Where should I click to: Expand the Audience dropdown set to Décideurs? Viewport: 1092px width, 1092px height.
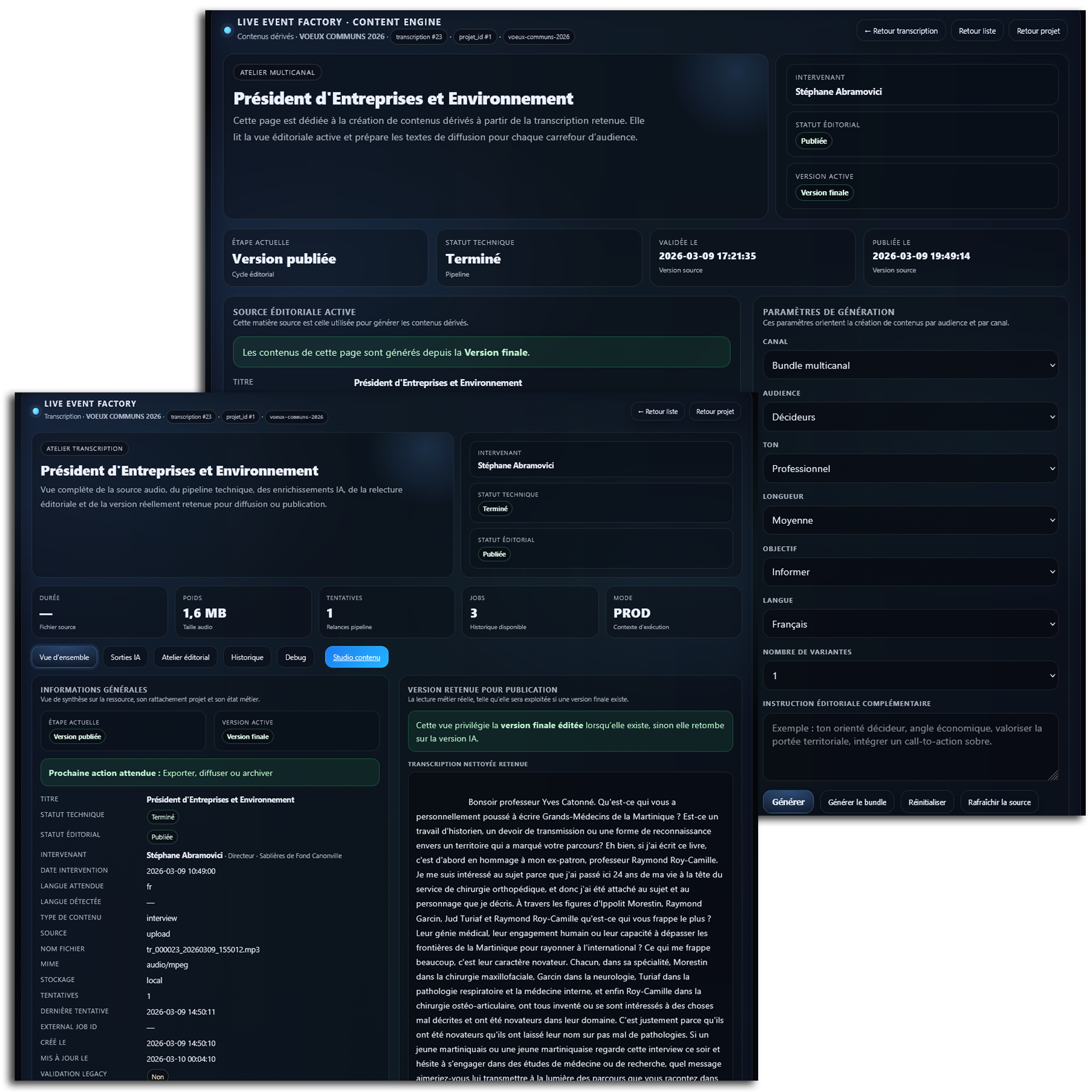(909, 417)
